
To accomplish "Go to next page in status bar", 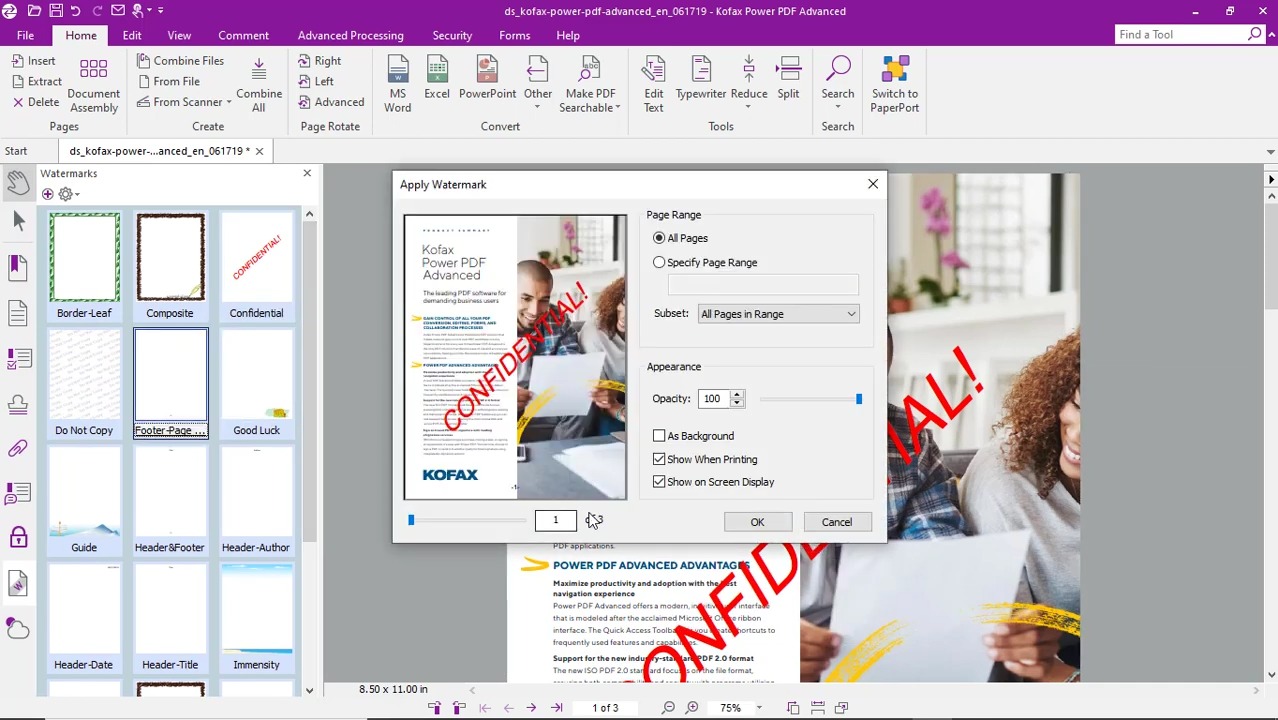I will 531,708.
